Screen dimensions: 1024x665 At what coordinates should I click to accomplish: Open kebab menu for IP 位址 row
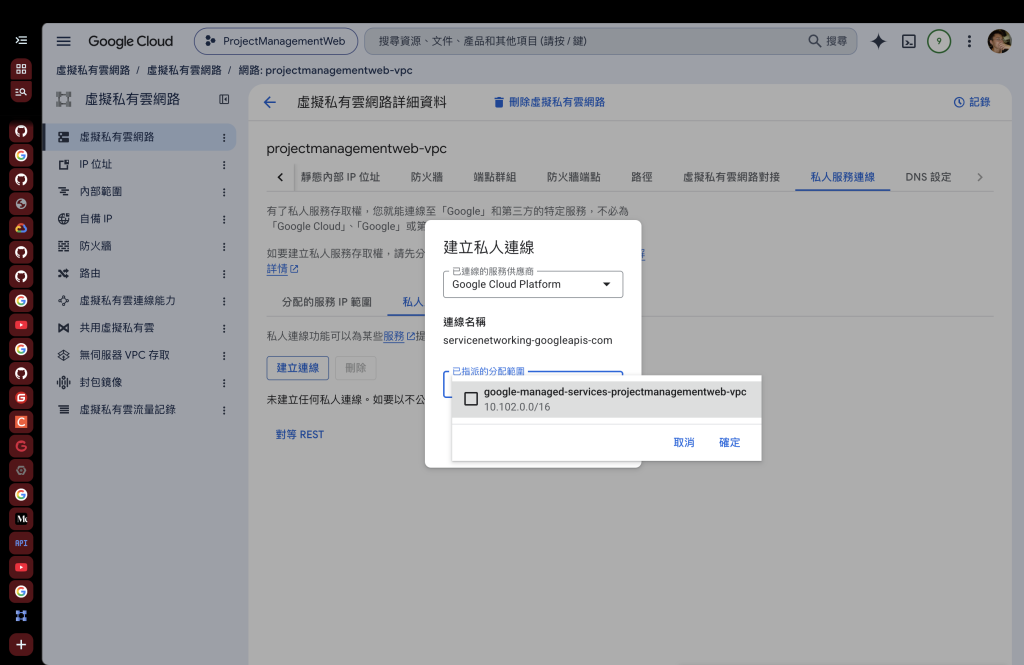tap(224, 165)
